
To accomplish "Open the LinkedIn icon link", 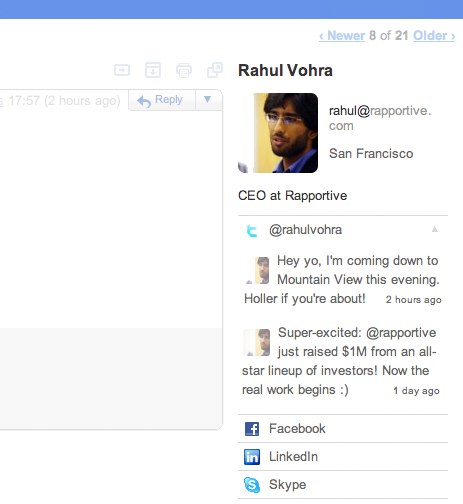I will point(252,457).
